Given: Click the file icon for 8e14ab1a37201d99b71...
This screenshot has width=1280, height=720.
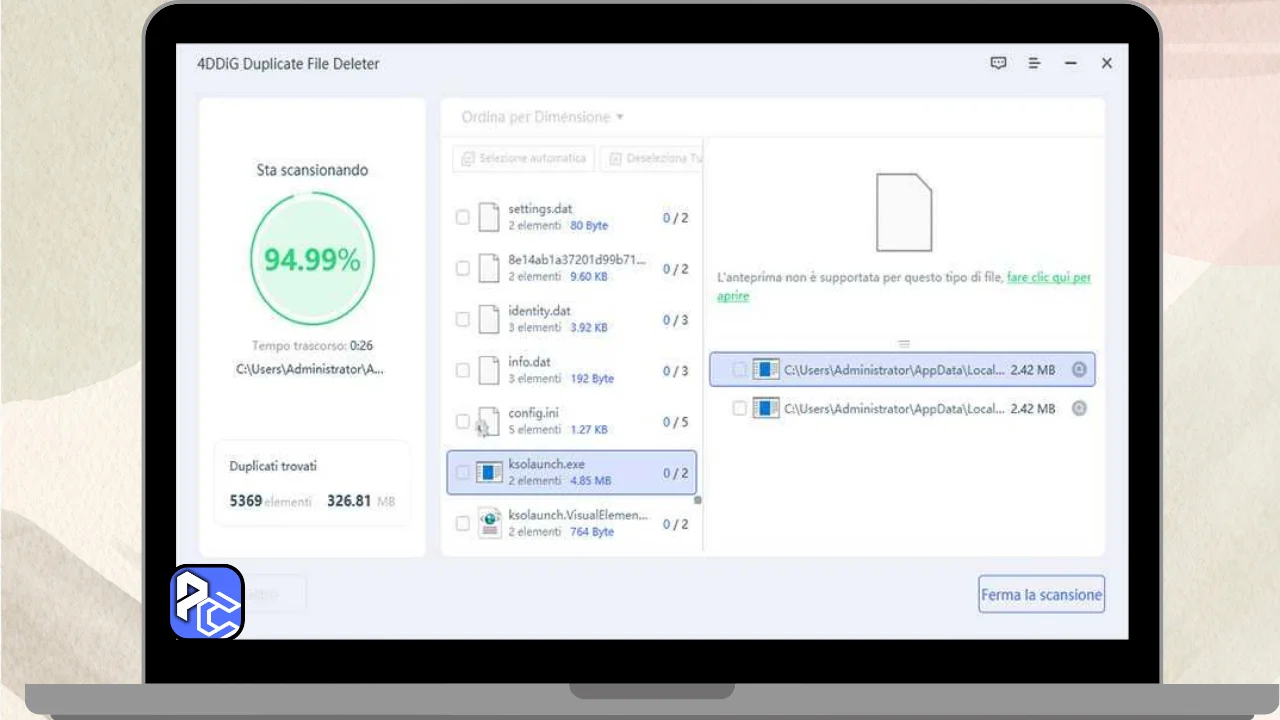Looking at the screenshot, I should pyautogui.click(x=488, y=268).
